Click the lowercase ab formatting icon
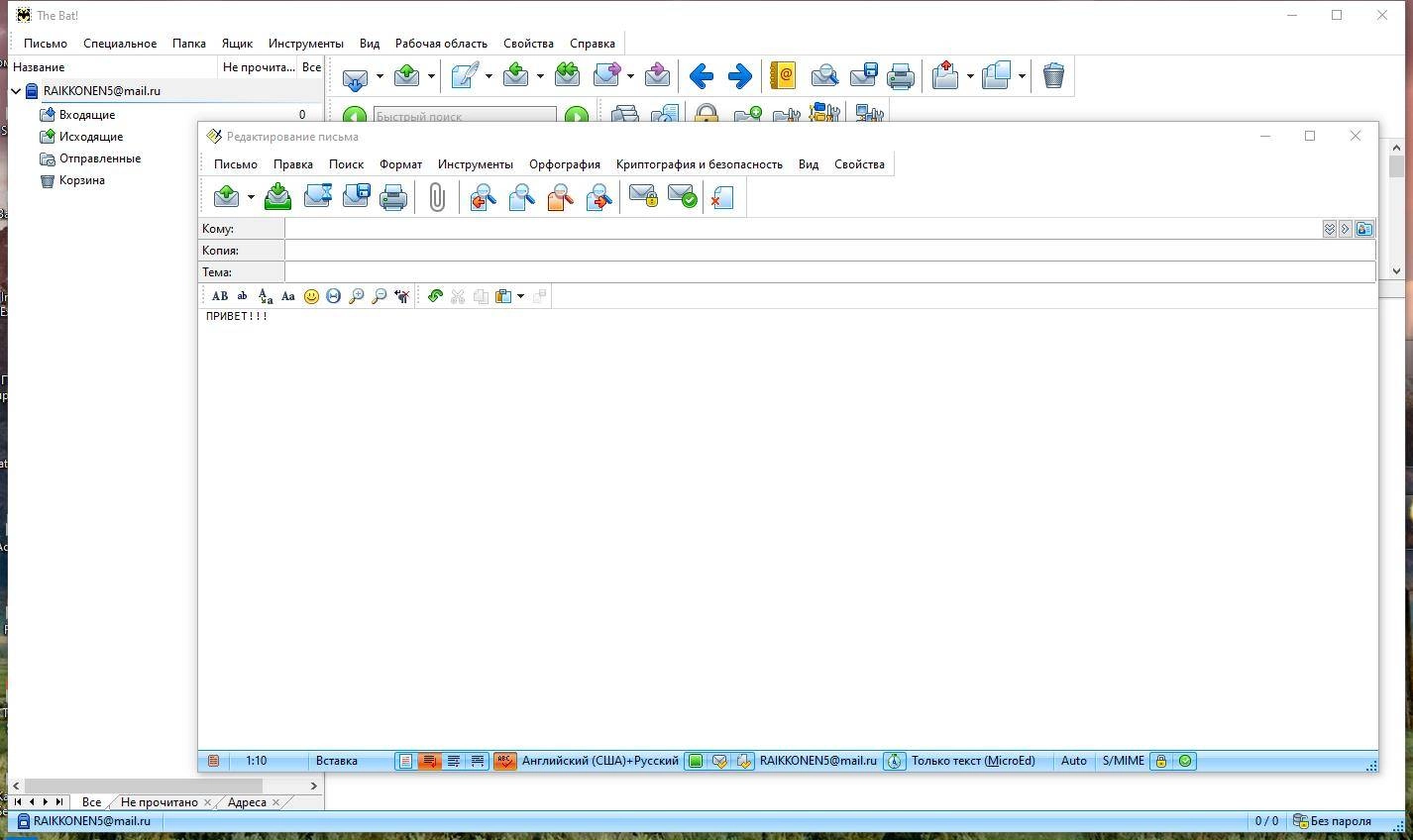 (x=242, y=296)
